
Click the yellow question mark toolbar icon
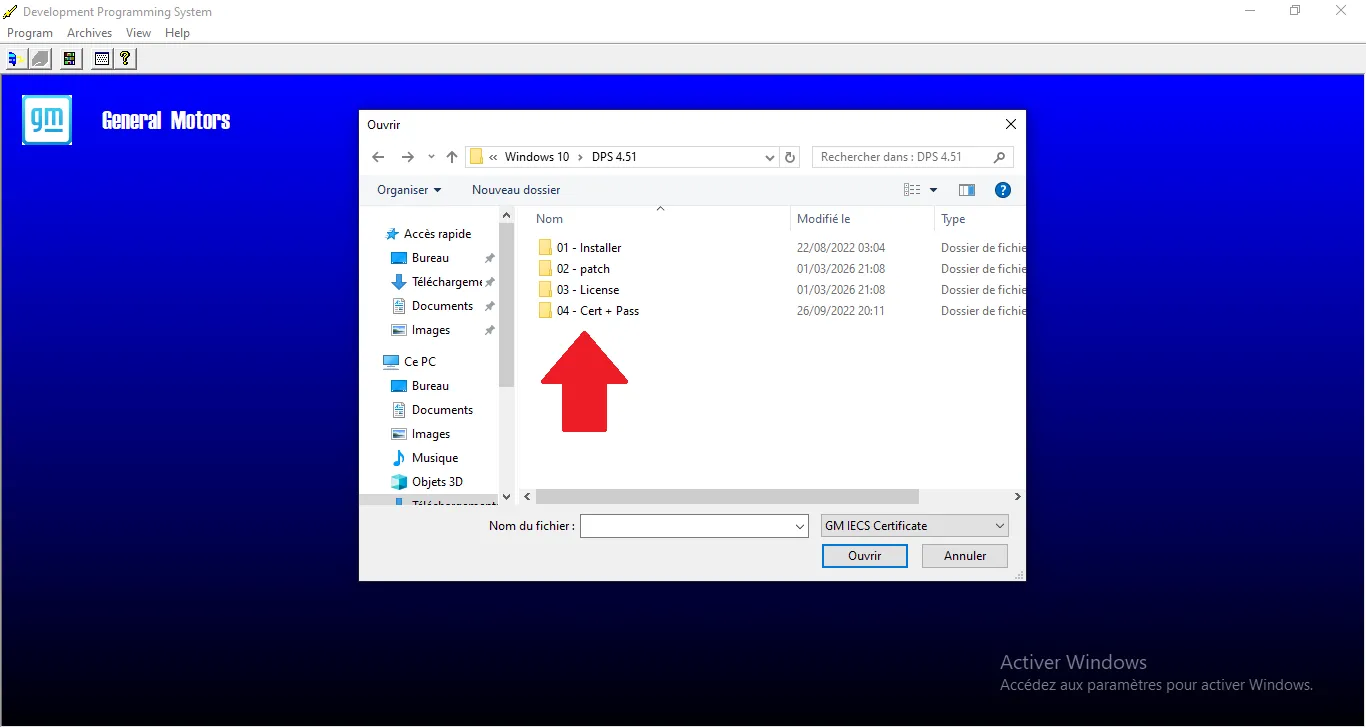[x=125, y=59]
